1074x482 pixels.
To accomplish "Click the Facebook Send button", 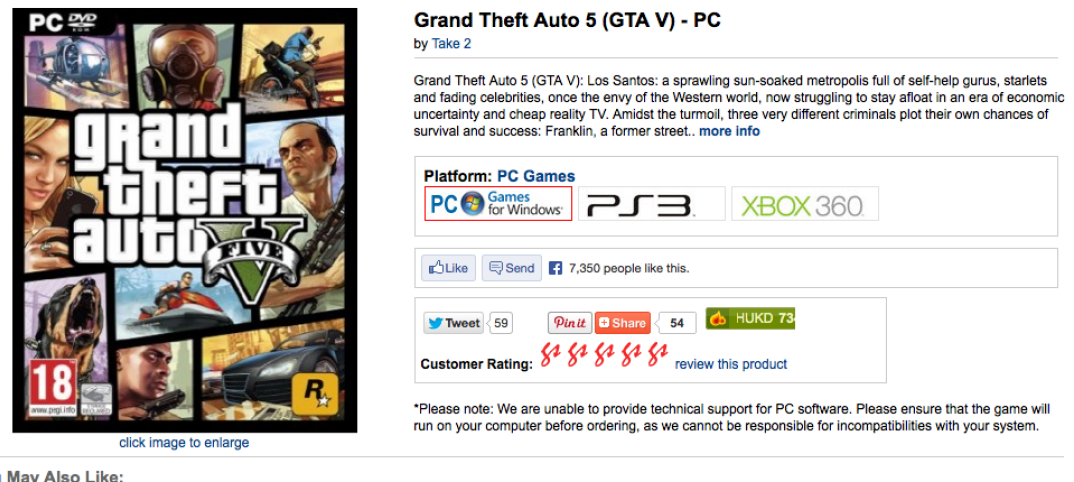I will pyautogui.click(x=511, y=268).
